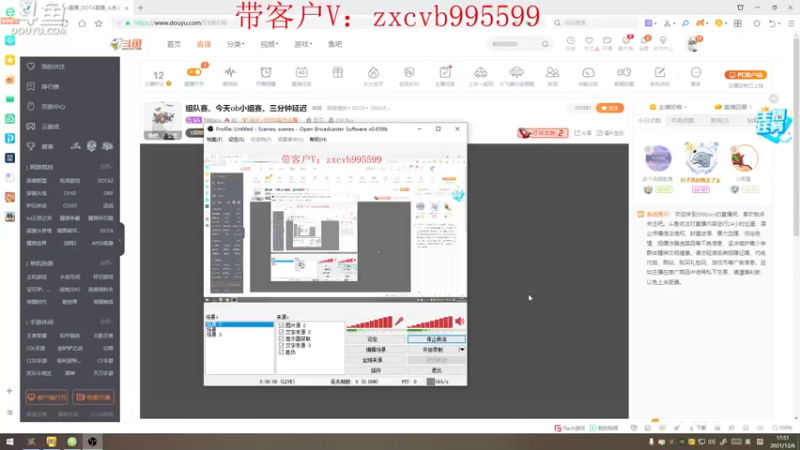Viewport: 800px width, 450px height.
Task: Open the alarm clock broadcast reminder icon
Action: [266, 72]
